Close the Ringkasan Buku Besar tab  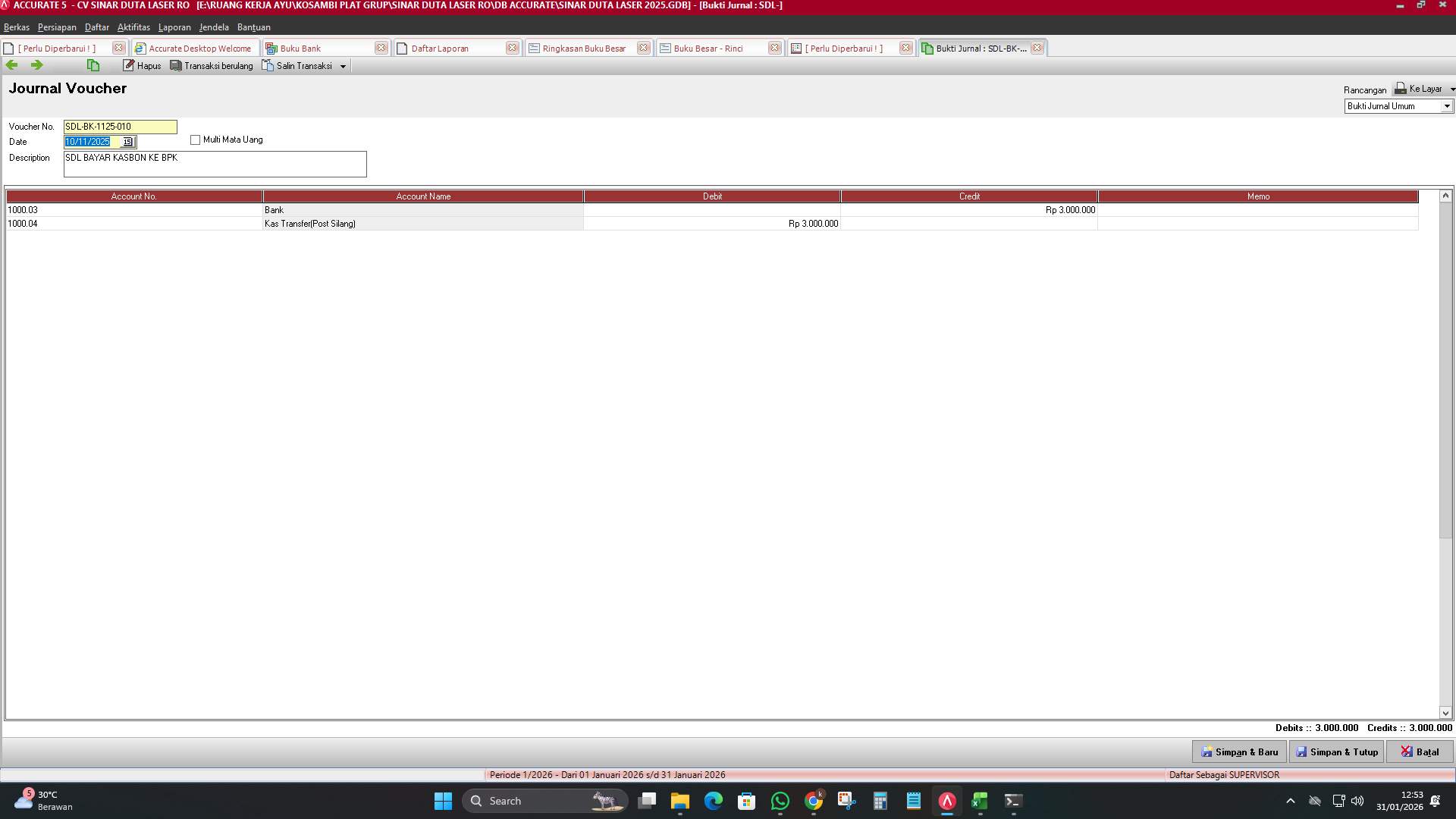tap(644, 47)
